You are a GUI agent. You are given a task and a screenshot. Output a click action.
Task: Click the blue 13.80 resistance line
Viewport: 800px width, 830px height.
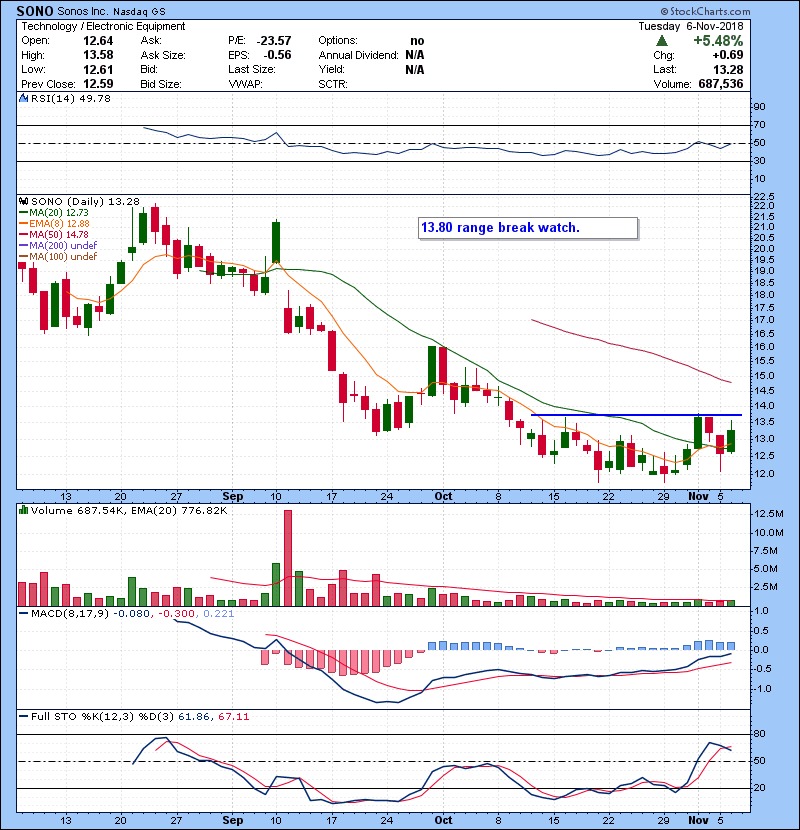pos(636,415)
